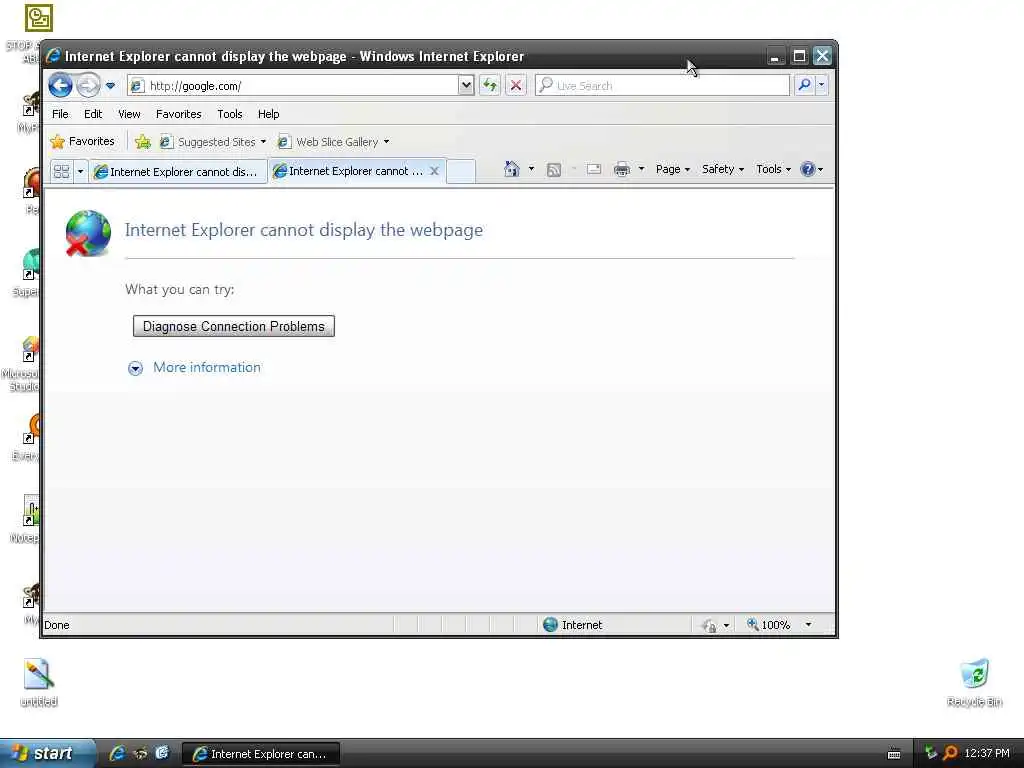The image size is (1024, 768).
Task: Click the Add to Favorites Bar star icon
Action: pos(142,142)
